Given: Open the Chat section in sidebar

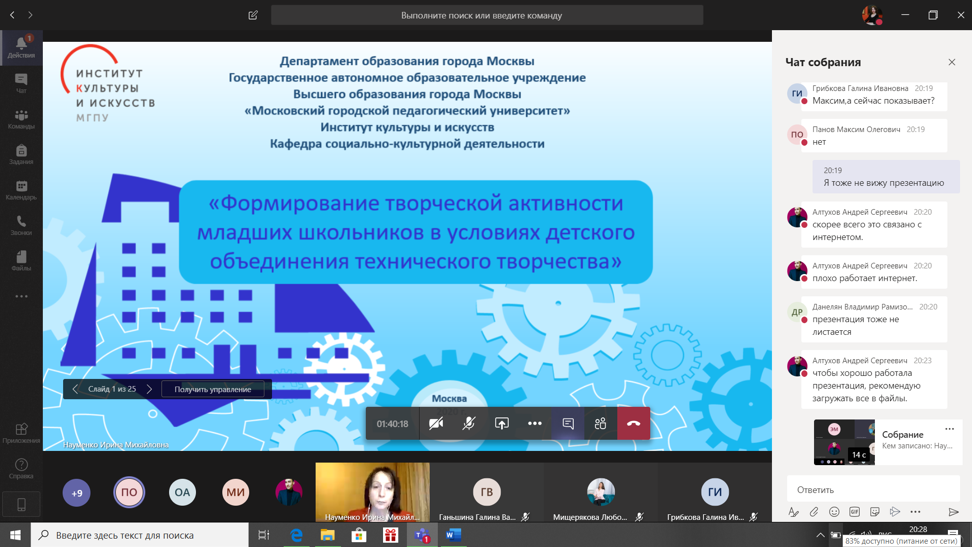Looking at the screenshot, I should coord(21,83).
